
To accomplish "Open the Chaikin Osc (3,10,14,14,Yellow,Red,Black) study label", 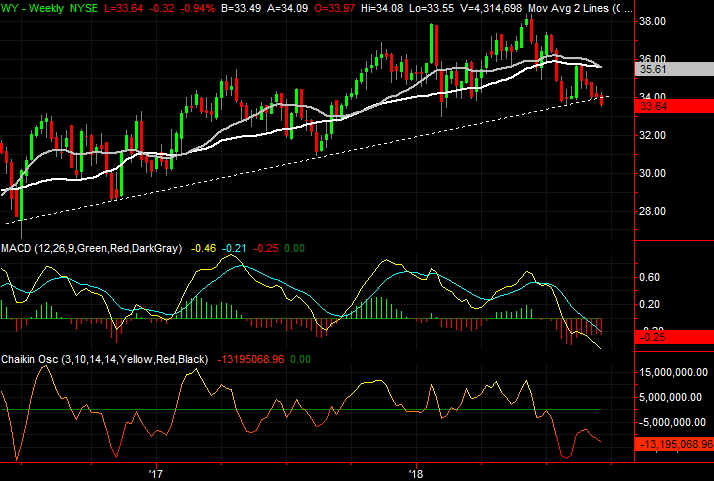I will pos(105,359).
